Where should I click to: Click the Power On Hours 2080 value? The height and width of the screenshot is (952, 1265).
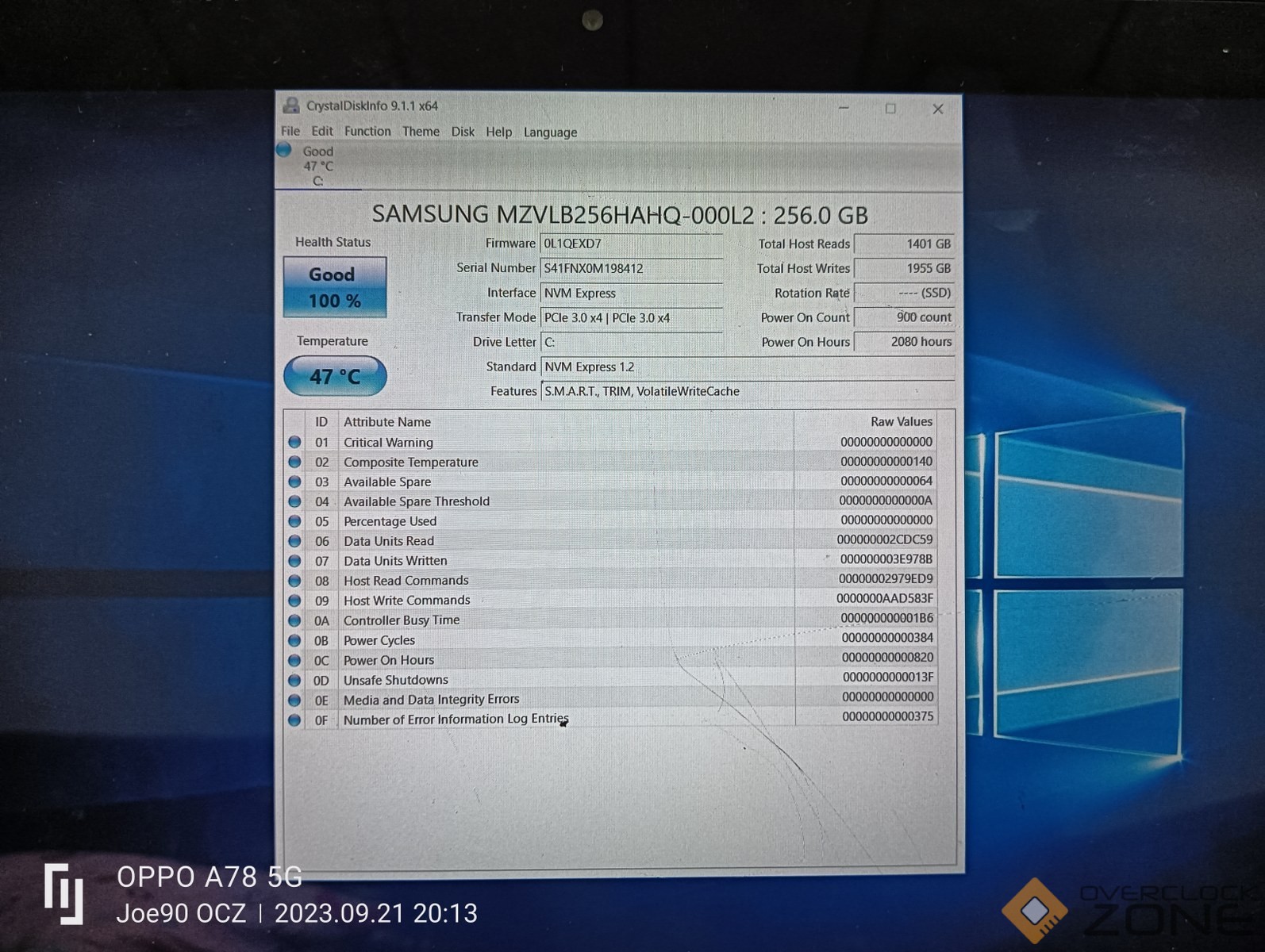pos(904,342)
